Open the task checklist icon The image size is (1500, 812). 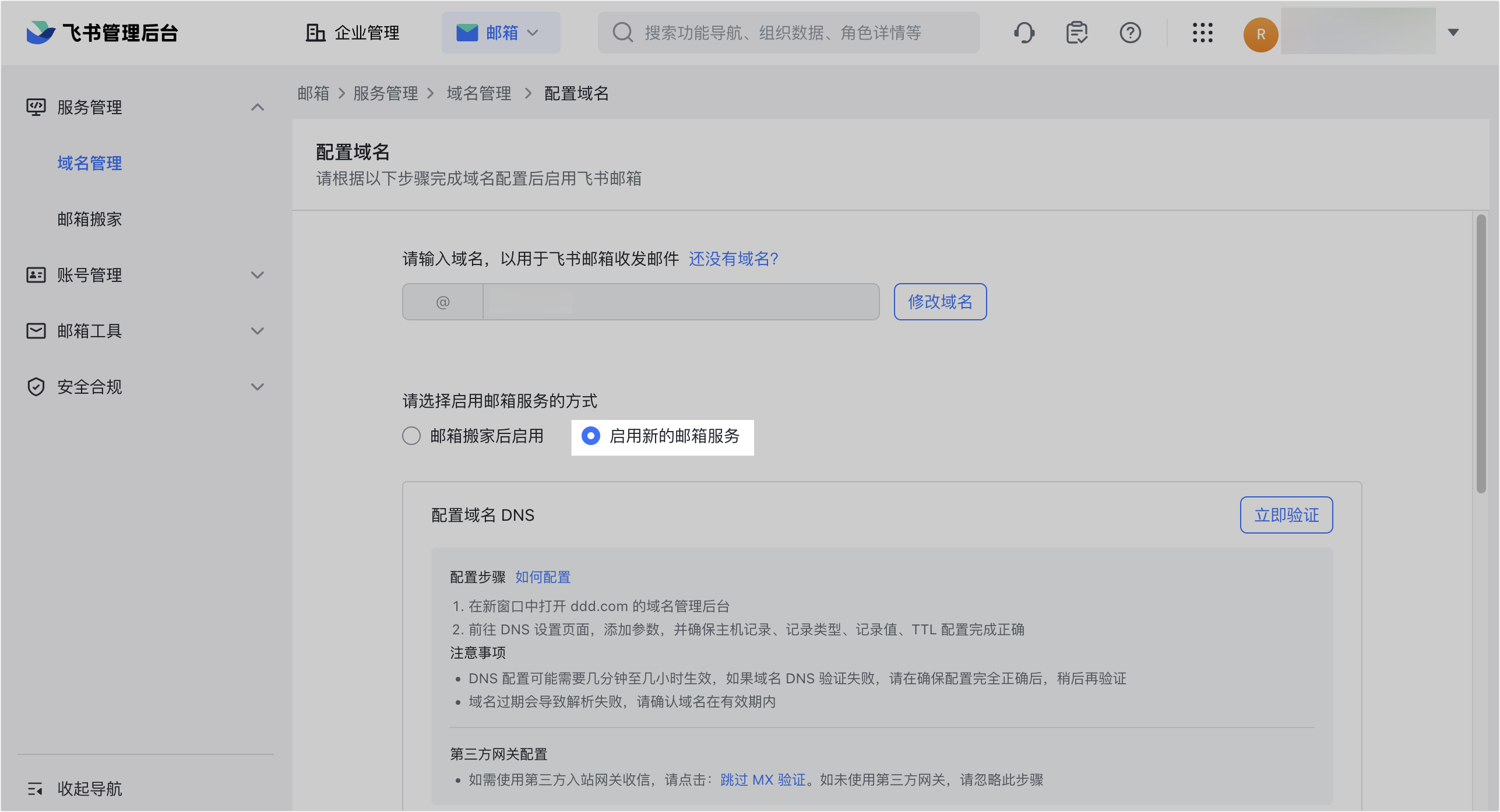coord(1077,33)
